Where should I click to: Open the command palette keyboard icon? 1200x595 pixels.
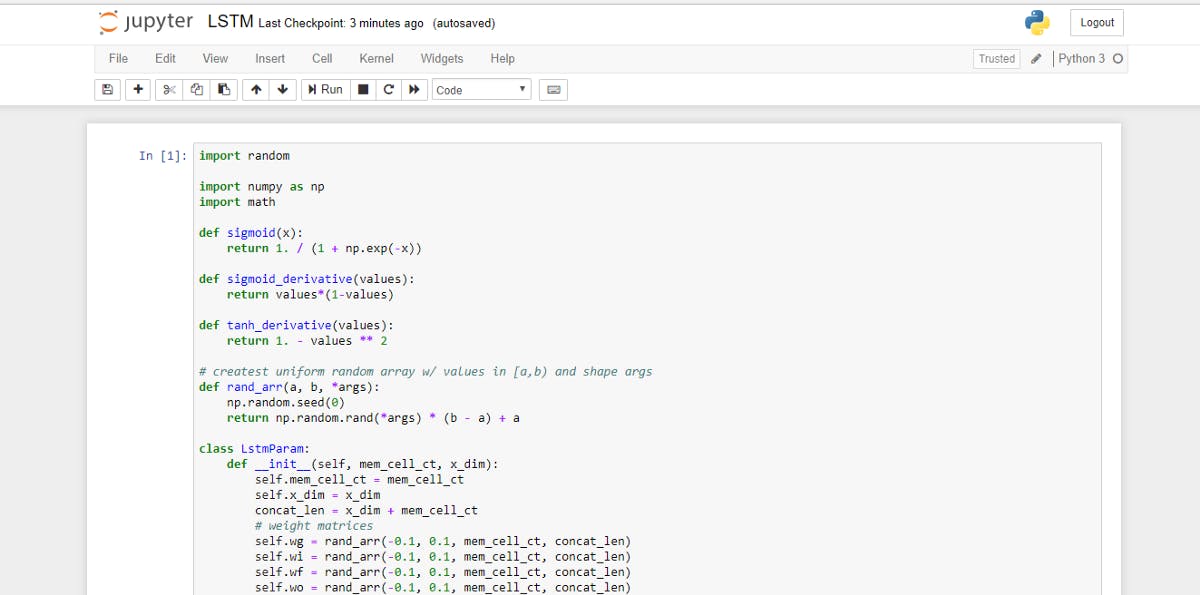(x=554, y=90)
